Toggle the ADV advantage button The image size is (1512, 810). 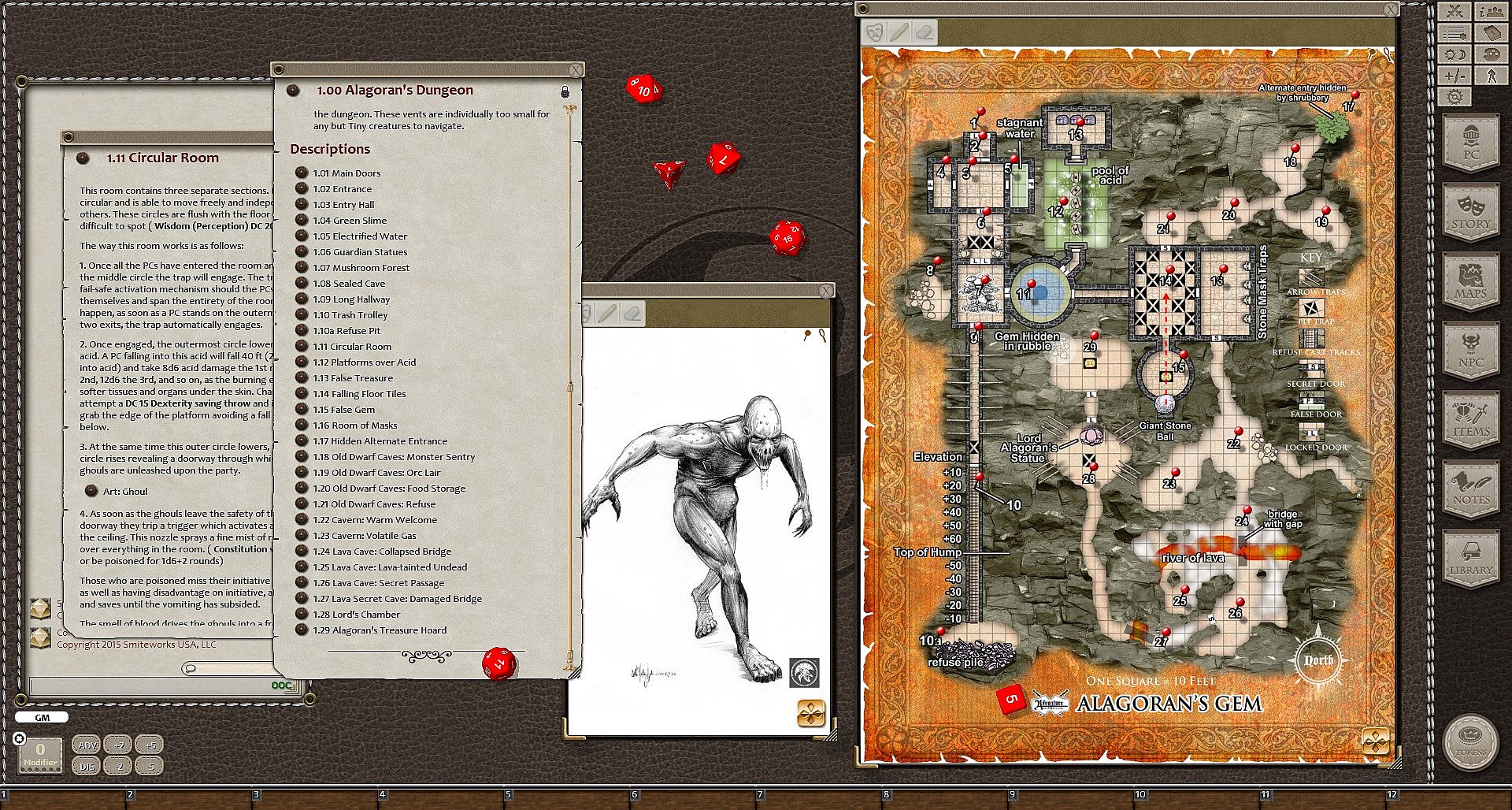[x=87, y=745]
